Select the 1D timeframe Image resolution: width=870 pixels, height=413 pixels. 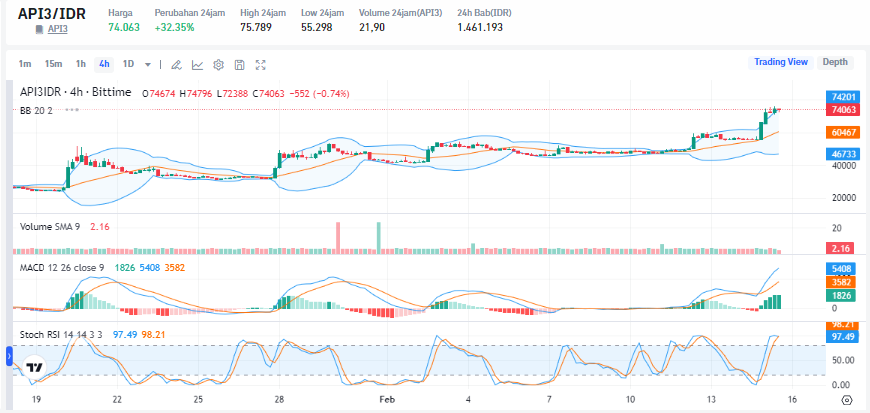[x=128, y=64]
